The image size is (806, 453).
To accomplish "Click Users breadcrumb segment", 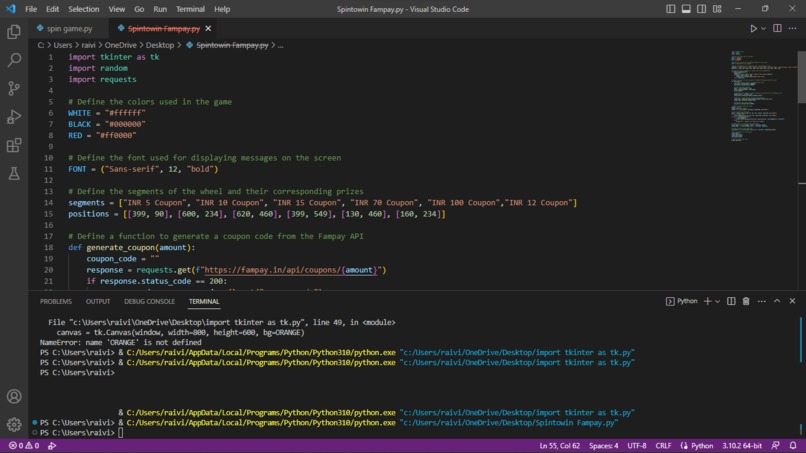I will click(x=63, y=45).
